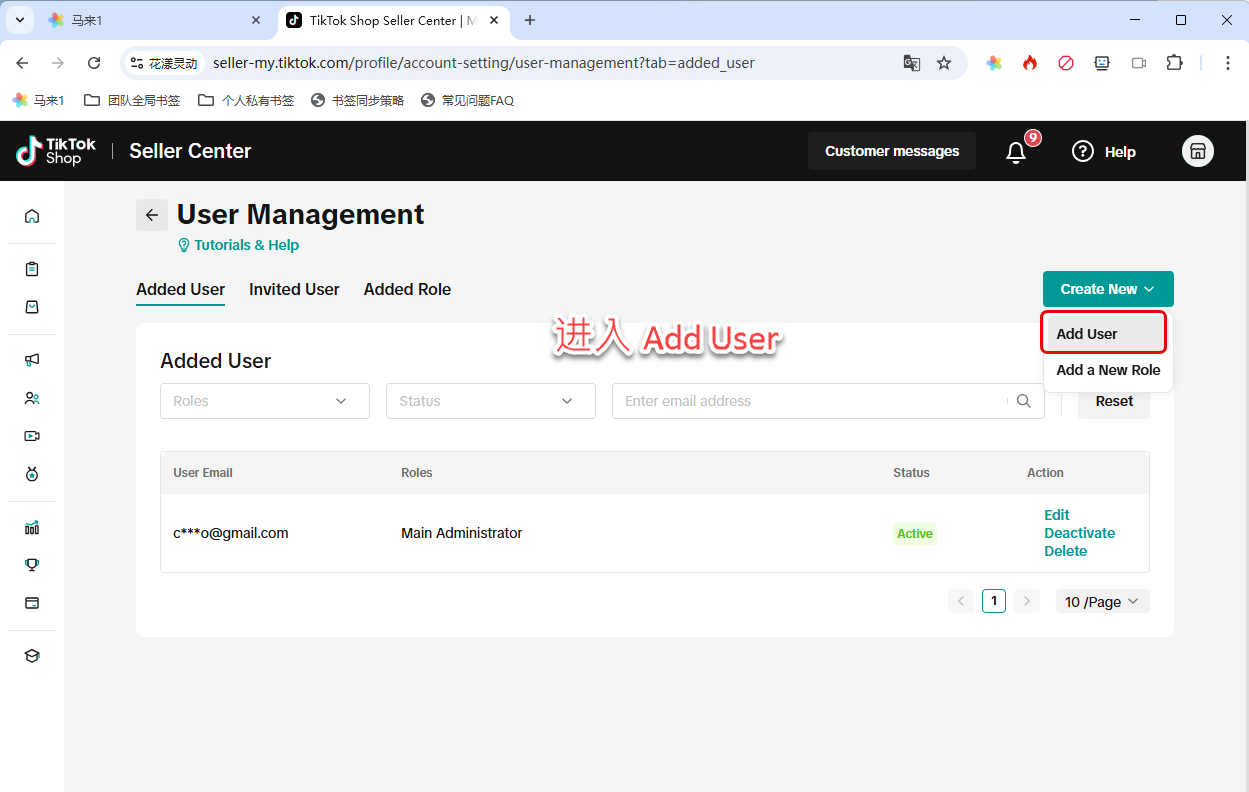Image resolution: width=1249 pixels, height=792 pixels.
Task: Select Add User from the menu
Action: tap(1087, 334)
